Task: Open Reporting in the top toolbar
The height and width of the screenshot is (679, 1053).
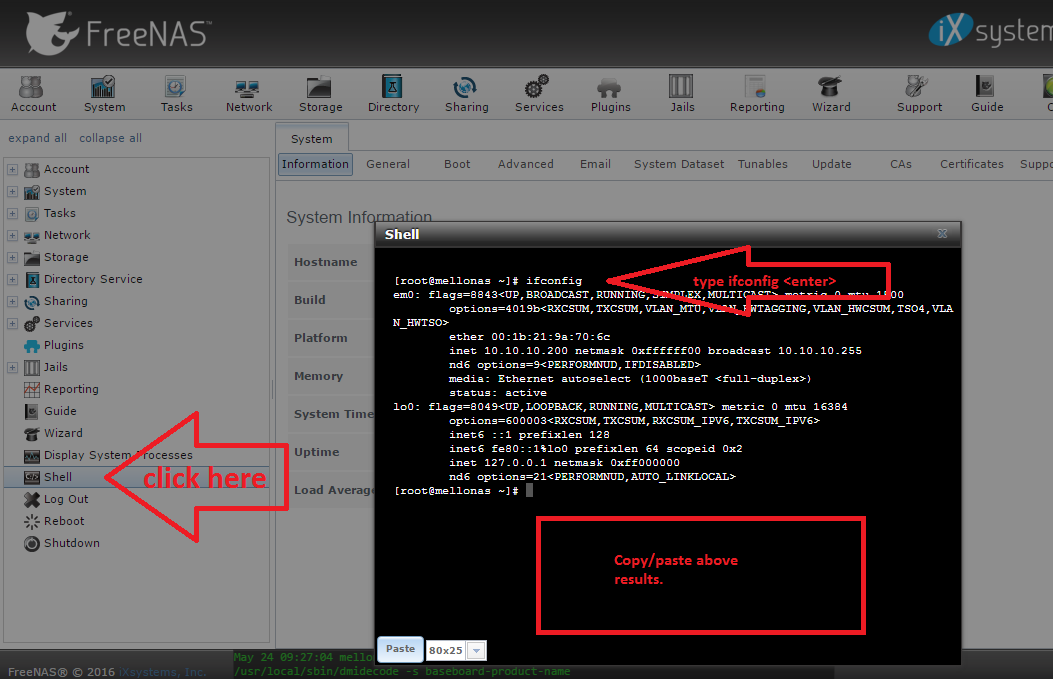Action: pos(757,94)
